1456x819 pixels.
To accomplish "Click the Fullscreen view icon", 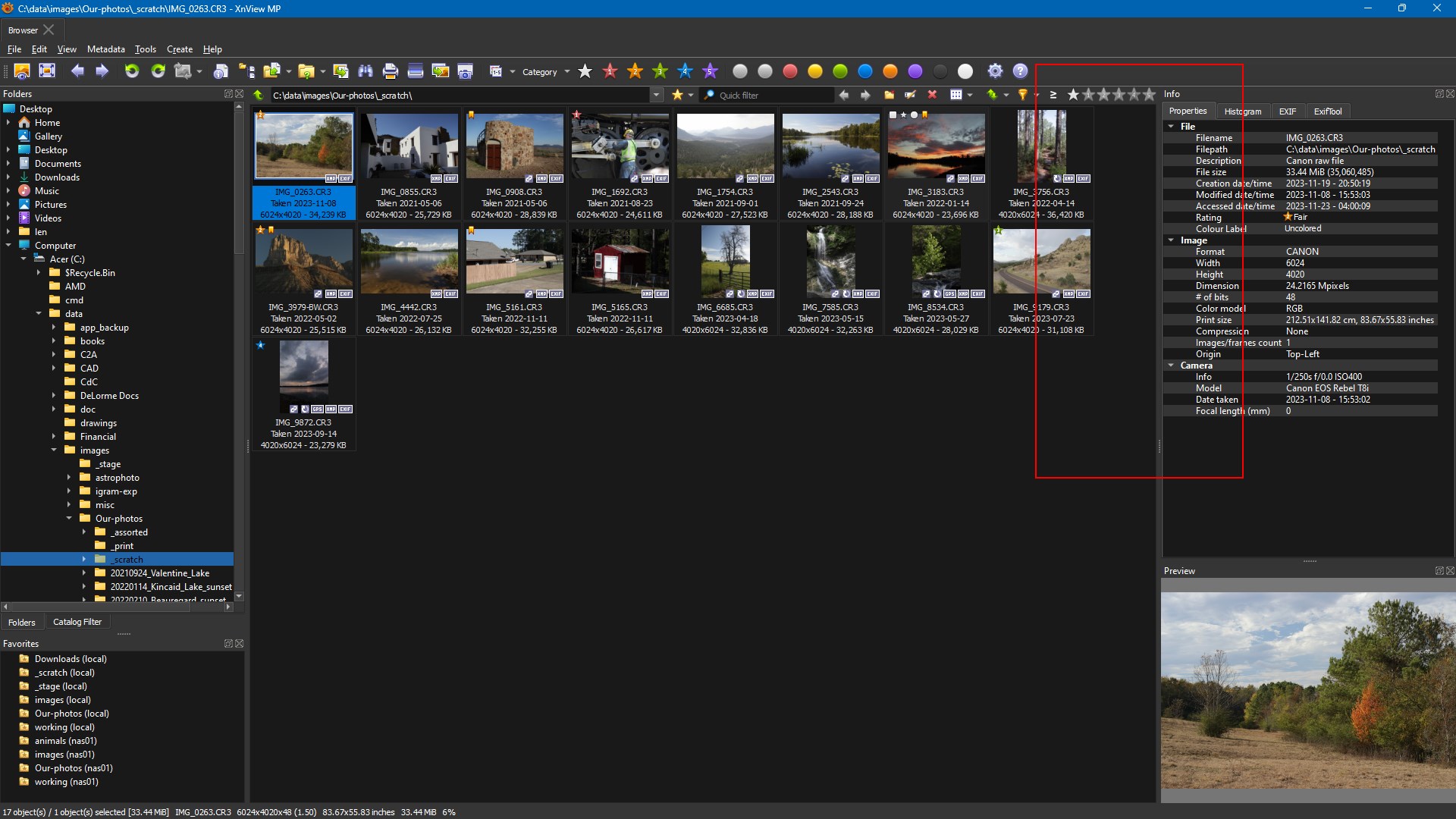I will coord(47,71).
